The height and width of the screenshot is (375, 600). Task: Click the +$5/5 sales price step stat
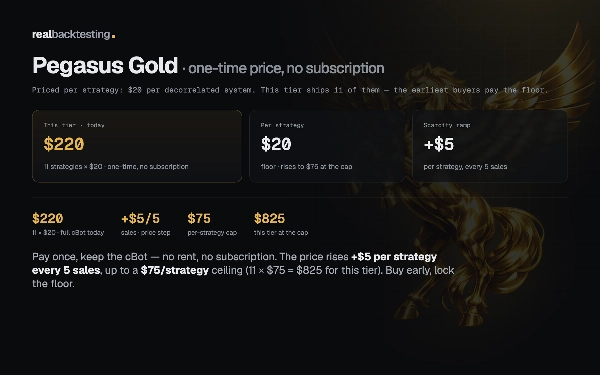[145, 224]
